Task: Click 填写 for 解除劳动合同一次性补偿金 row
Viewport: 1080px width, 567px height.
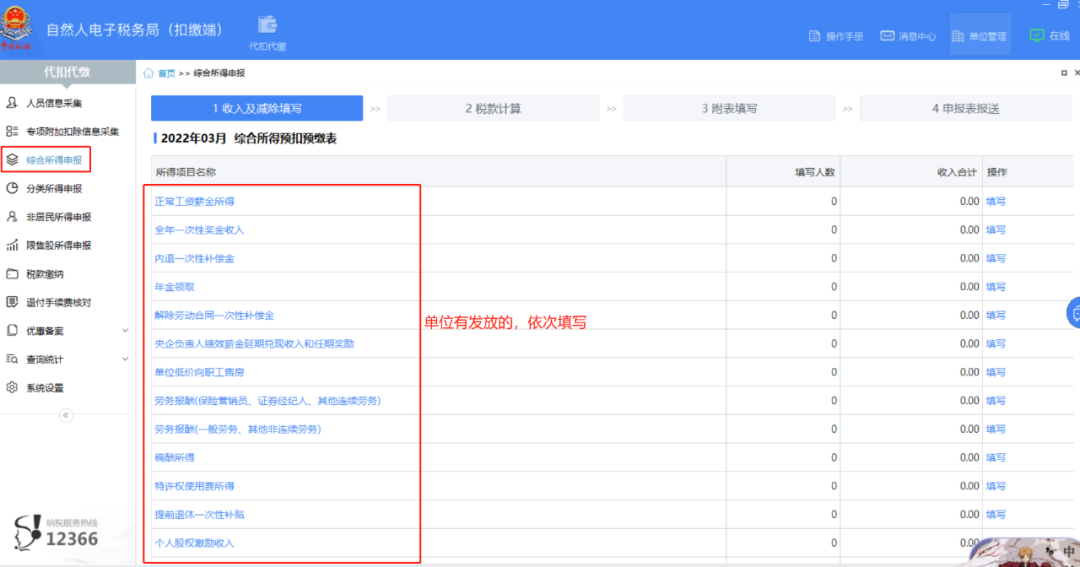Action: coord(996,316)
